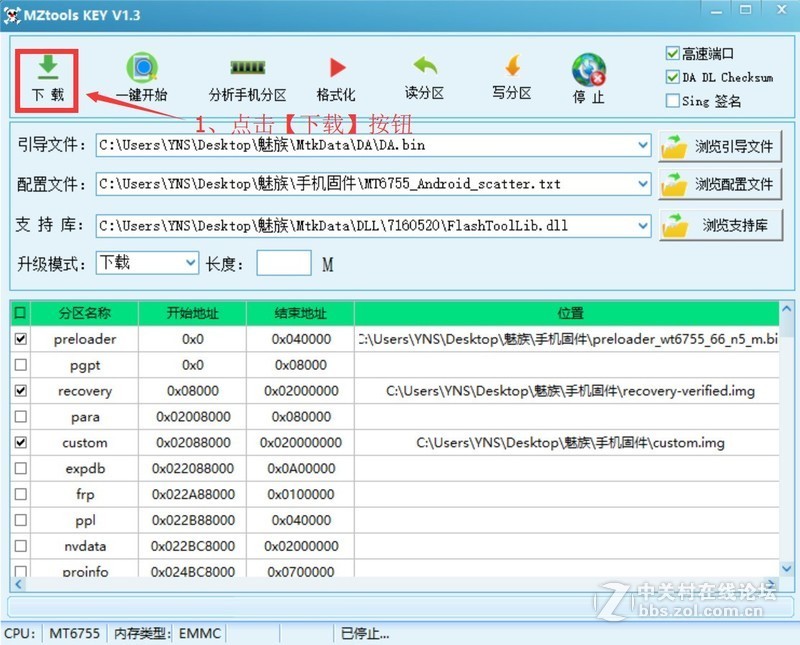The height and width of the screenshot is (645, 800).
Task: Click the 停止 stop icon
Action: (589, 68)
